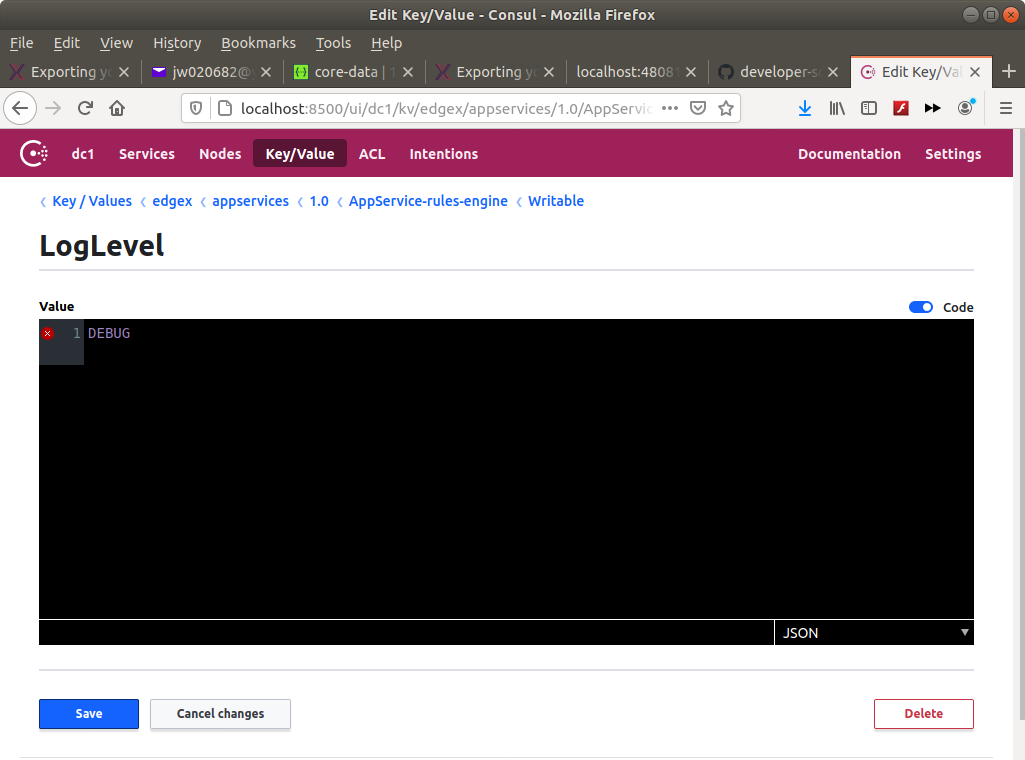Open the Downloads panel
Screen dimensions: 1025x760
[x=805, y=108]
